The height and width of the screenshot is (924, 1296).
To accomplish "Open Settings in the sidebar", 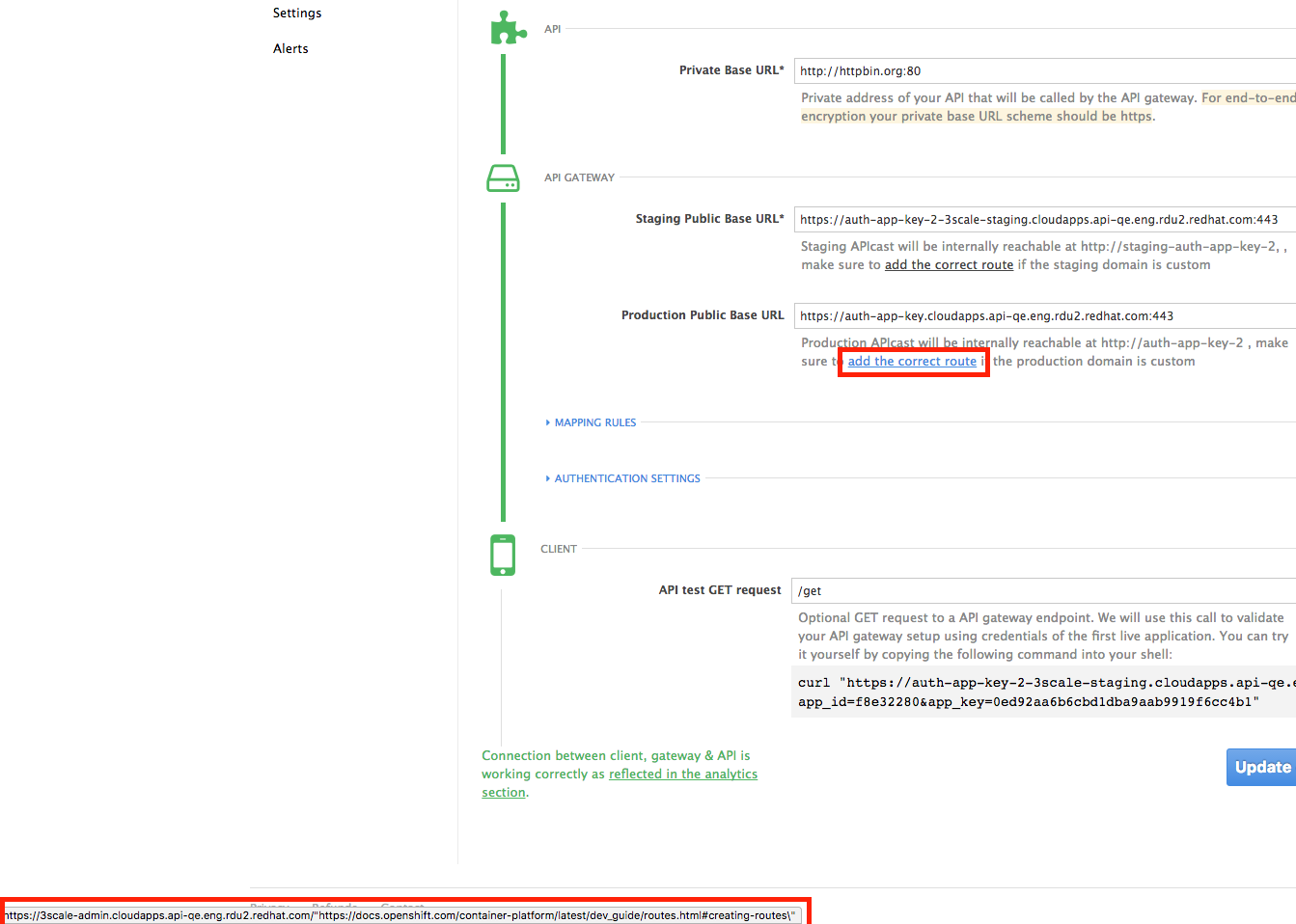I will tap(297, 13).
